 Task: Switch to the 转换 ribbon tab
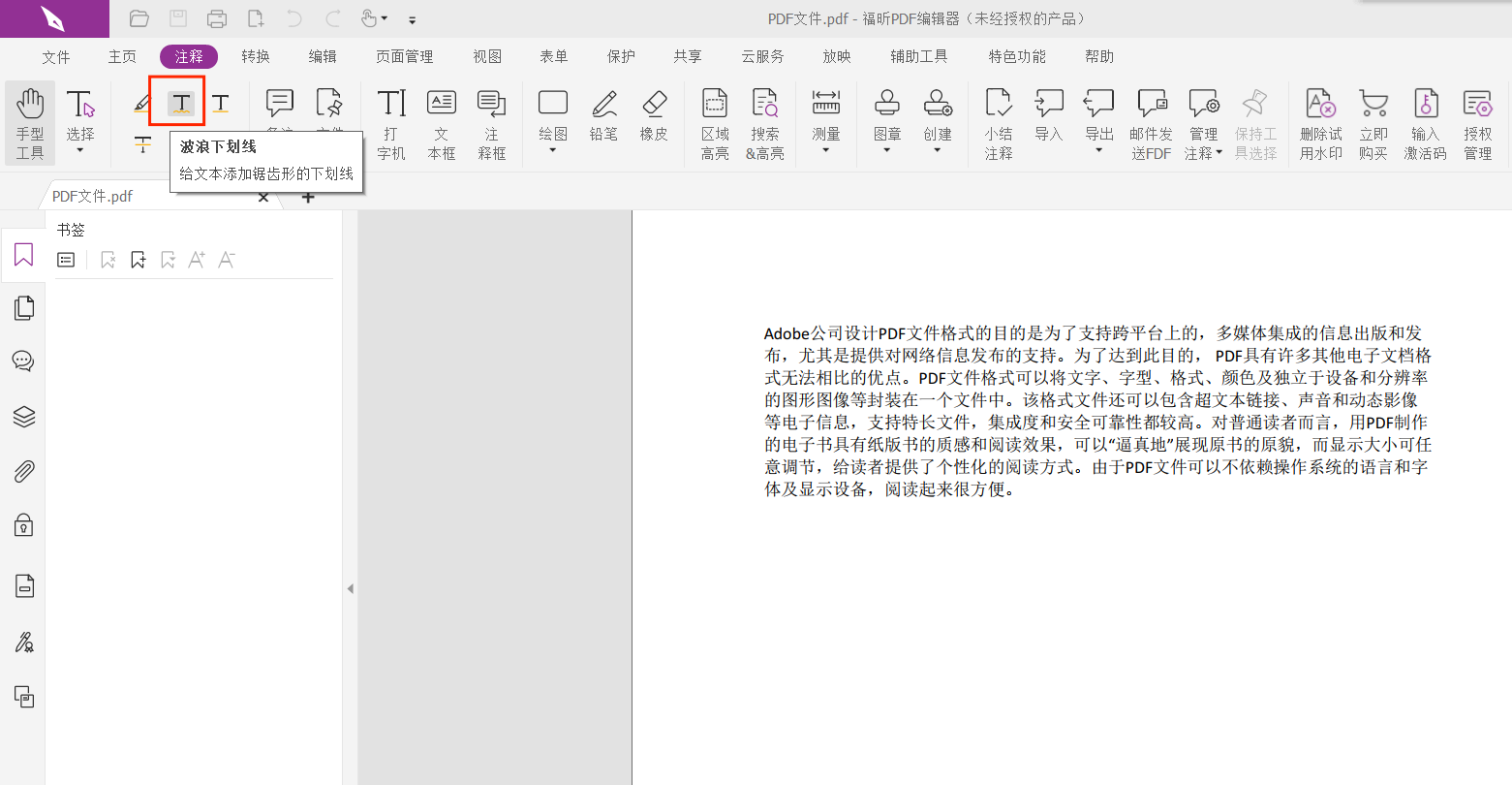tap(256, 57)
